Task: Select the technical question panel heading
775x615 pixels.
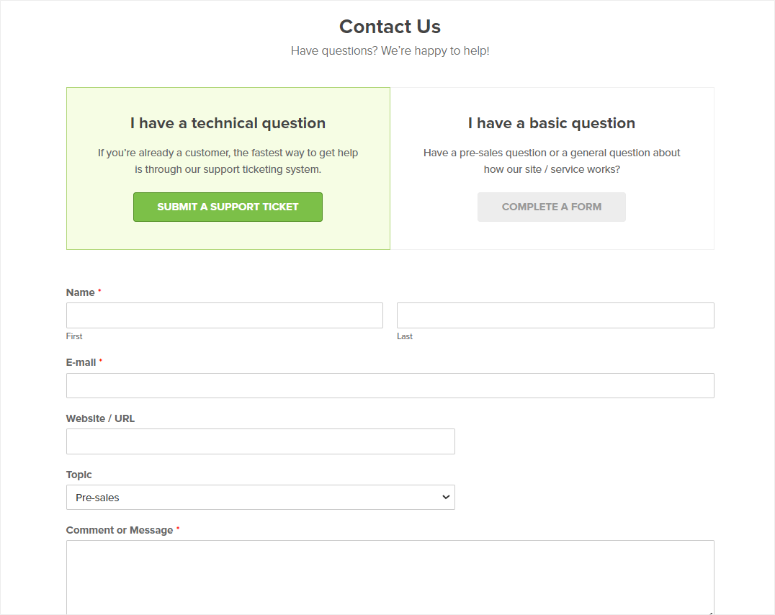Action: tap(228, 123)
